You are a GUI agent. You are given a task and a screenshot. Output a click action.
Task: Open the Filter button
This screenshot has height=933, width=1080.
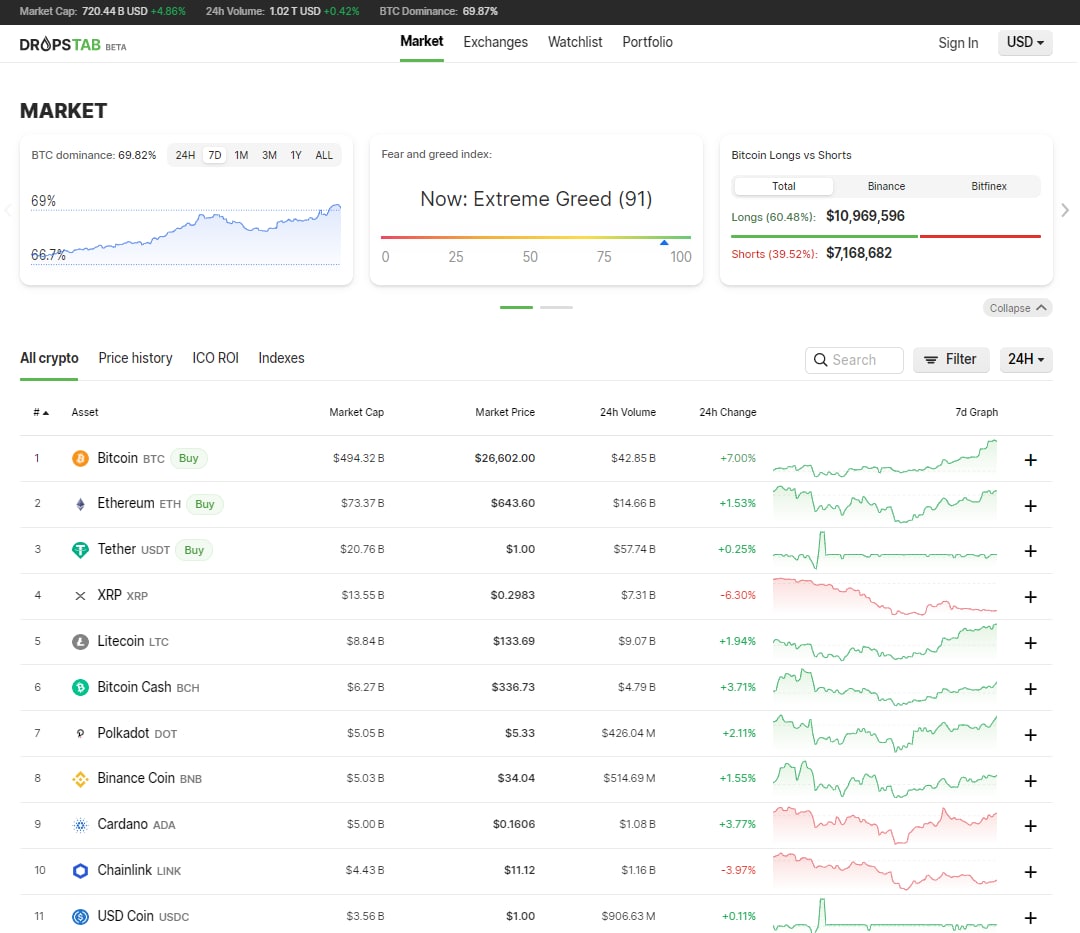coord(951,359)
